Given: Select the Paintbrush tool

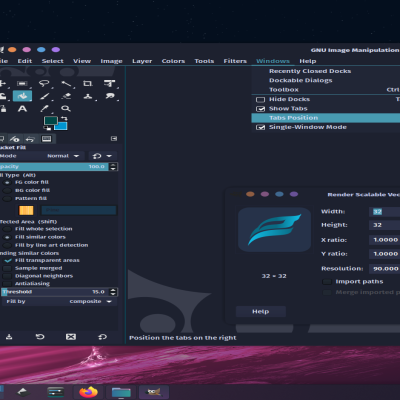Looking at the screenshot, I should pyautogui.click(x=44, y=96).
